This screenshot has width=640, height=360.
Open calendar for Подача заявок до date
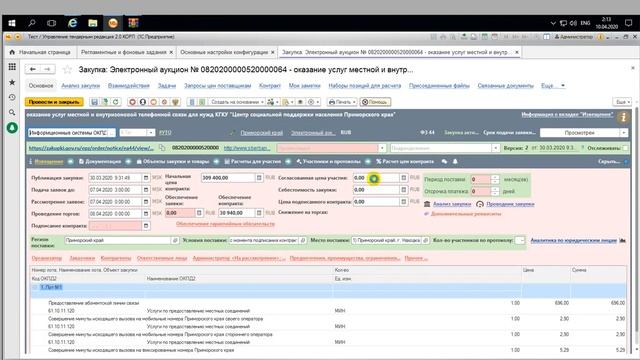(x=146, y=190)
